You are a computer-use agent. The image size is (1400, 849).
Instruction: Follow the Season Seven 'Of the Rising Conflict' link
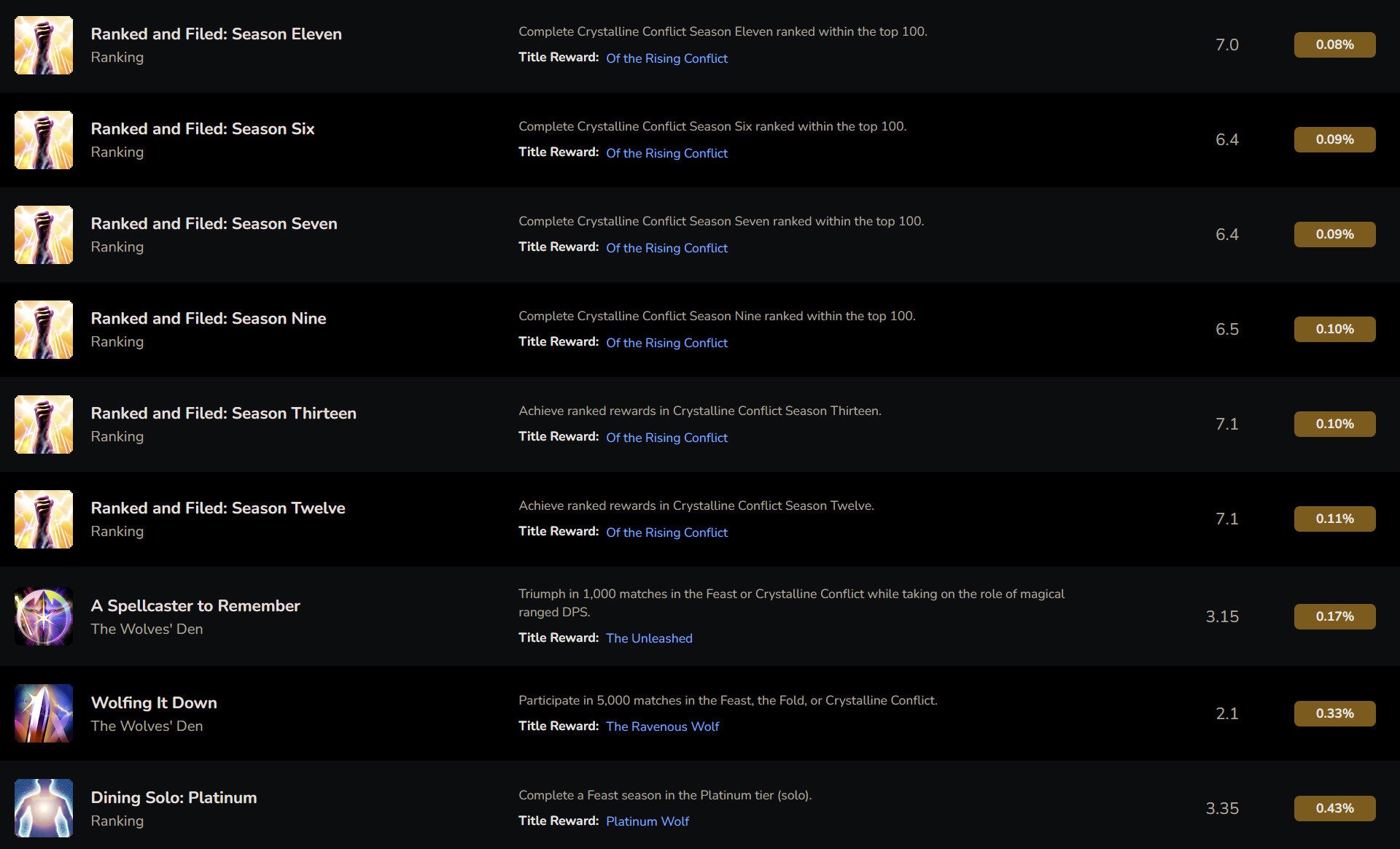[x=666, y=248]
